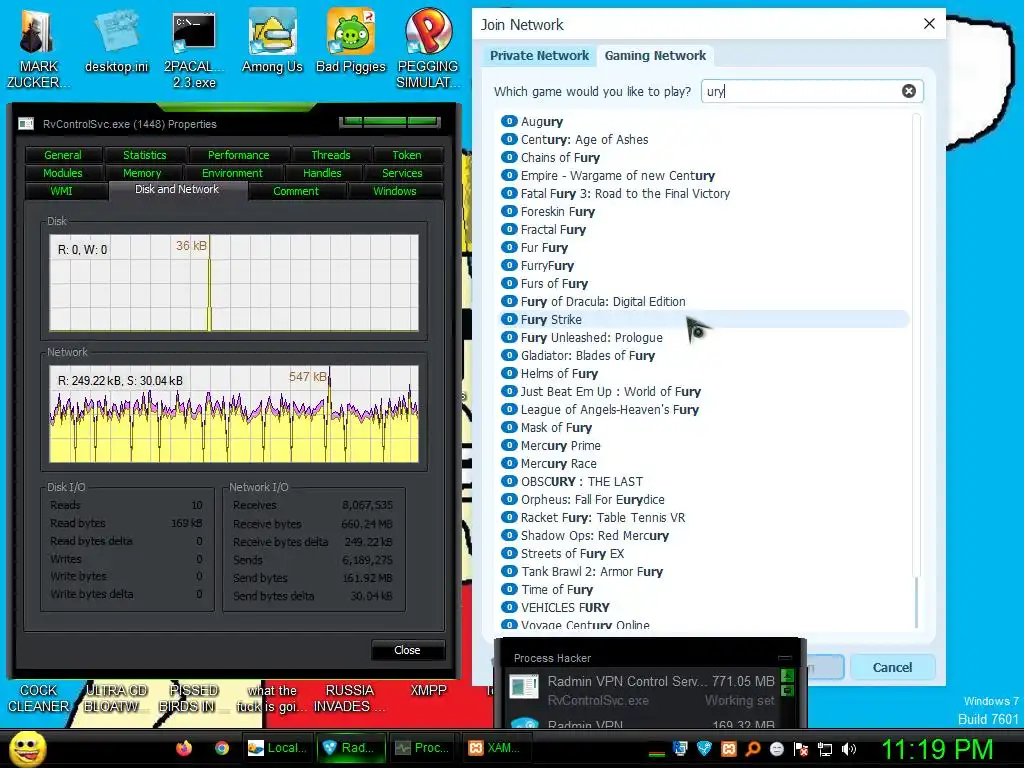Screen dimensions: 1024x768
Task: Click the Process Hacker graph tray icon
Action: pyautogui.click(x=656, y=752)
